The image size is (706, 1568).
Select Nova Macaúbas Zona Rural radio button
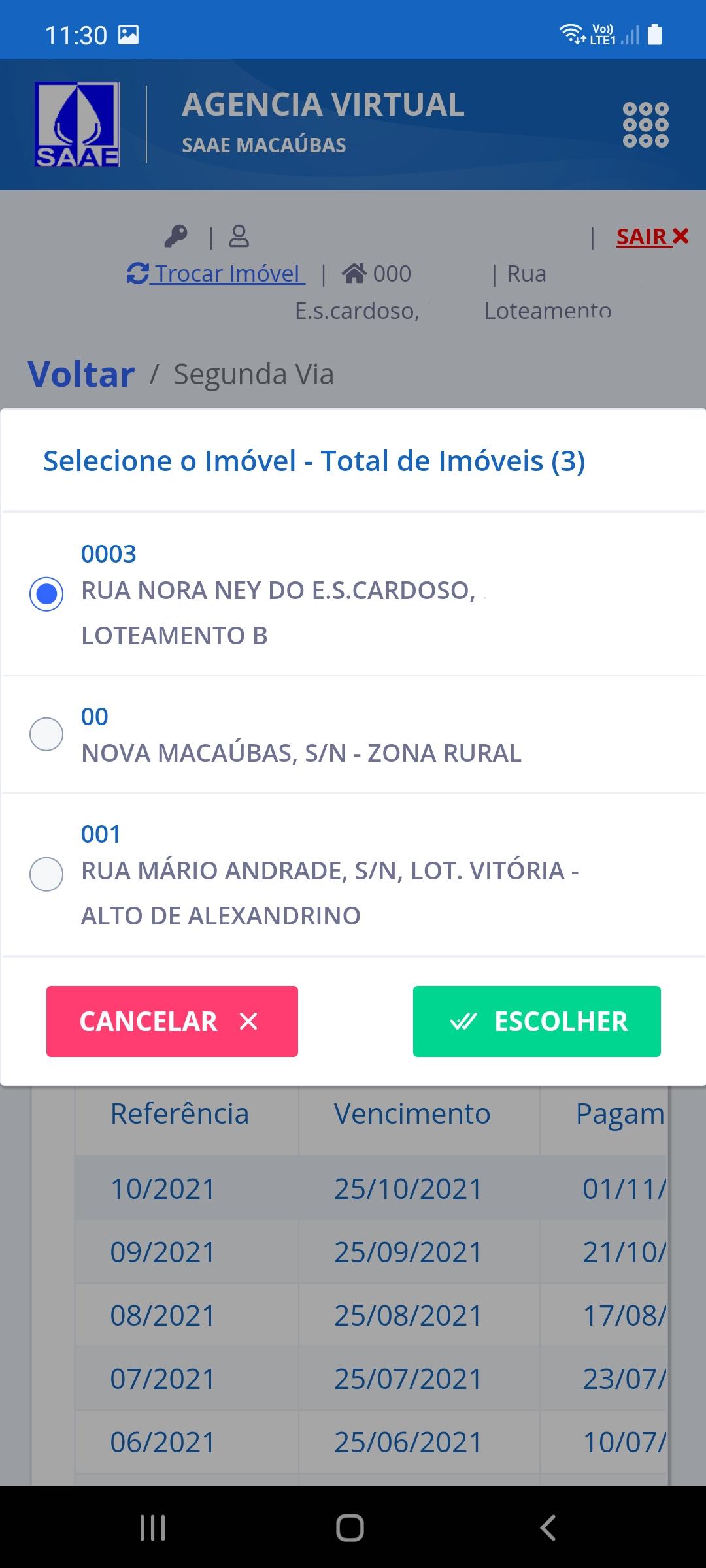(46, 734)
